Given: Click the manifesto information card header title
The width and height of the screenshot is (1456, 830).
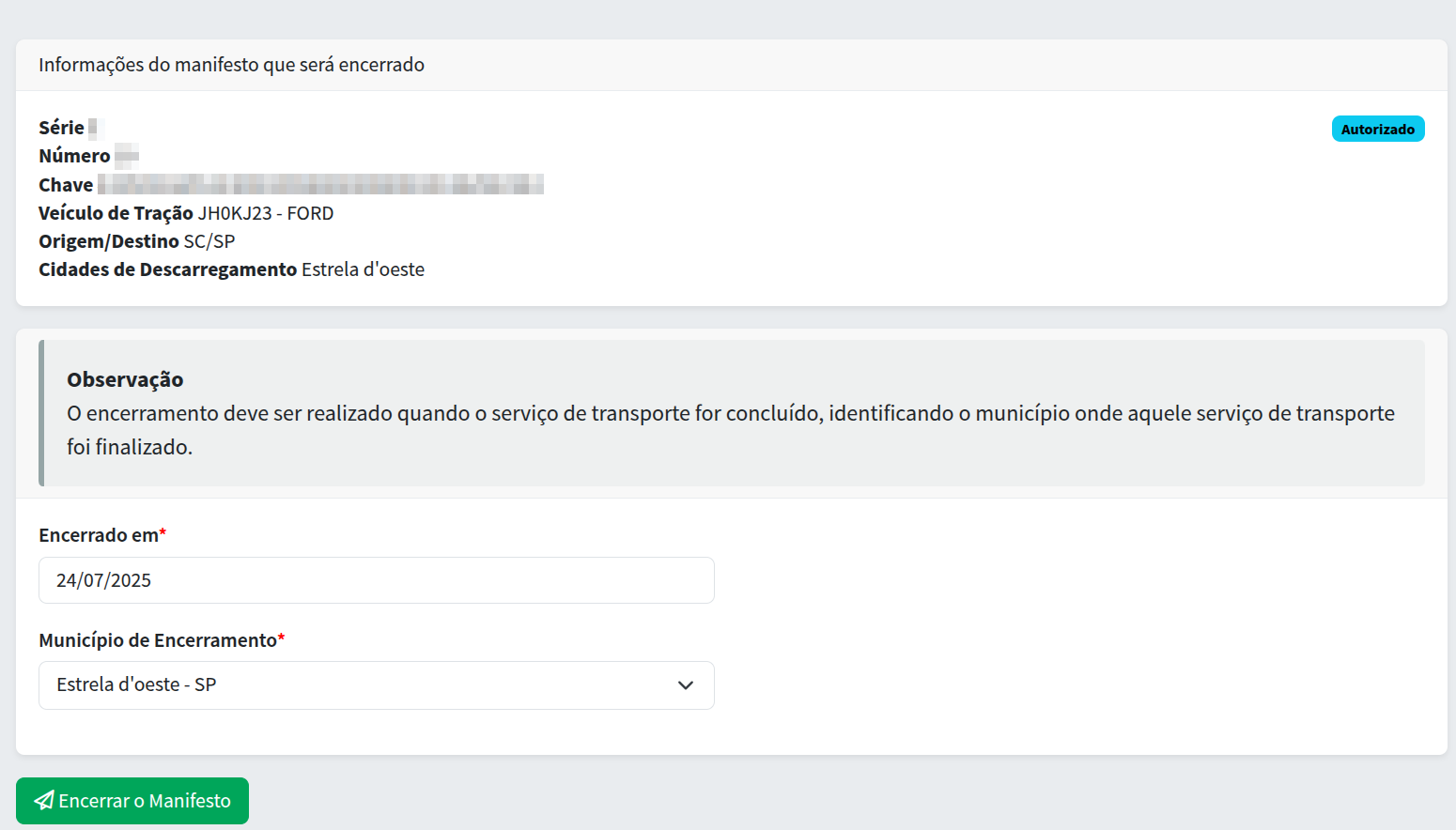Looking at the screenshot, I should [231, 65].
